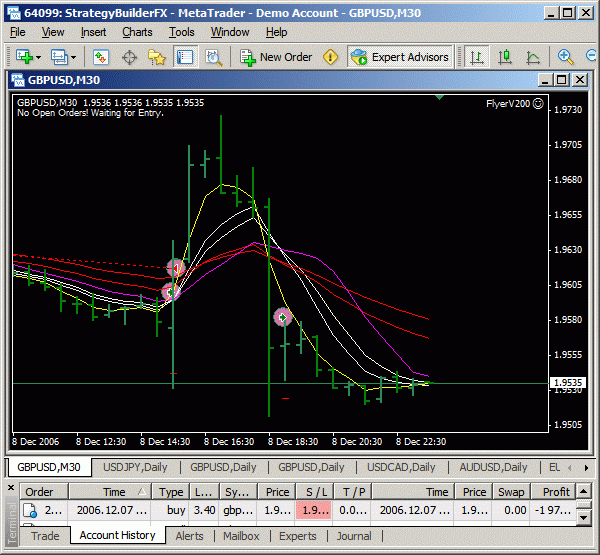The width and height of the screenshot is (600, 555).
Task: Click the top pink trade arrow marker
Action: (x=176, y=268)
